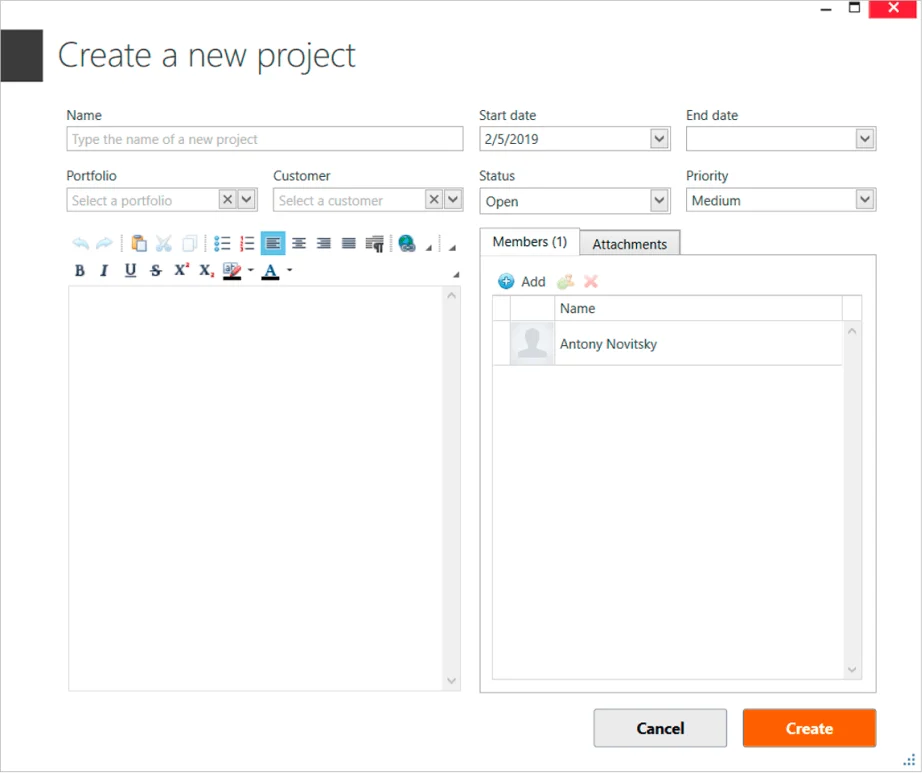Click the paragraph direction icon
Image resolution: width=922 pixels, height=773 pixels.
[375, 243]
